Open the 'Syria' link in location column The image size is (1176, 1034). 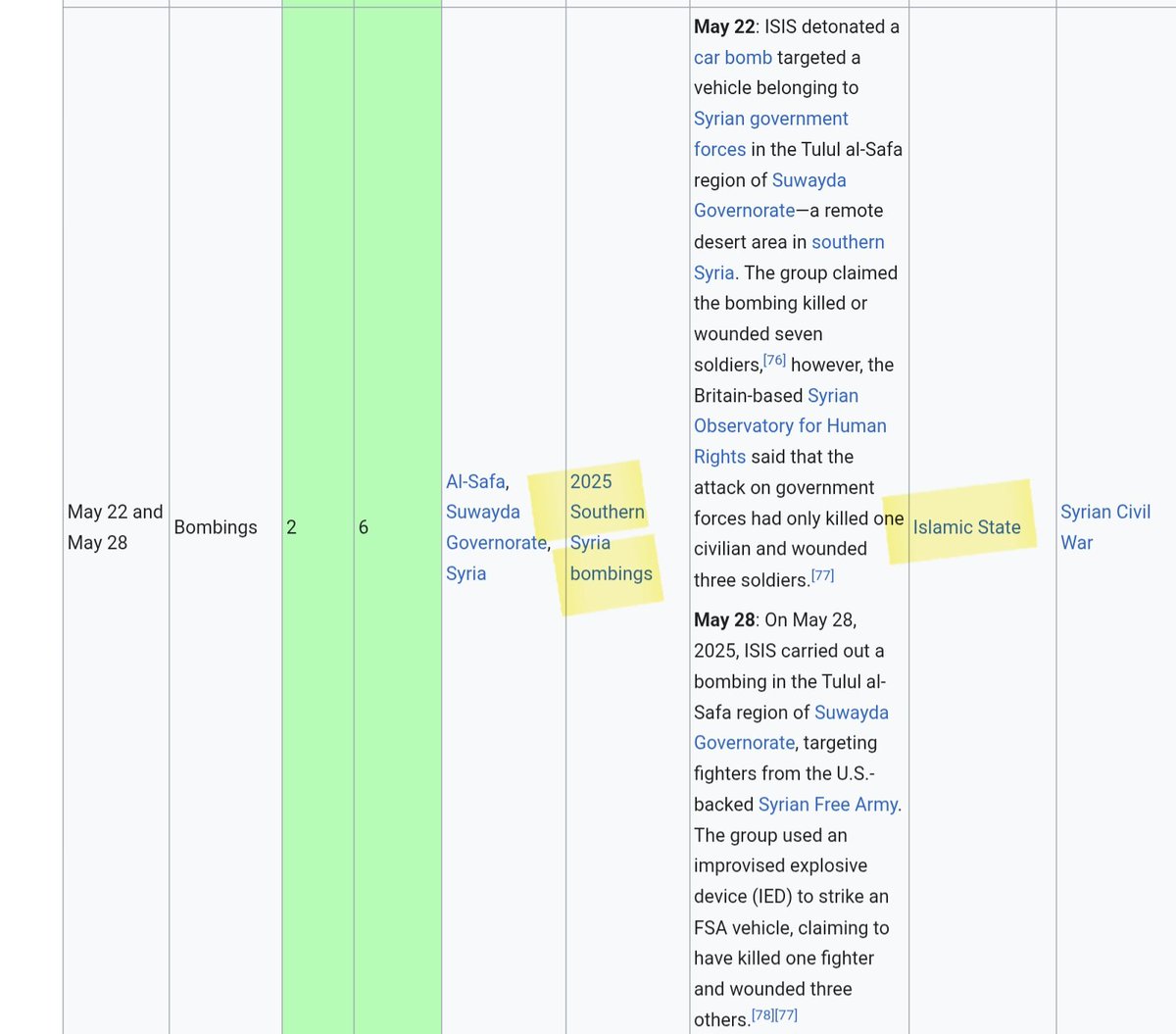coord(465,573)
